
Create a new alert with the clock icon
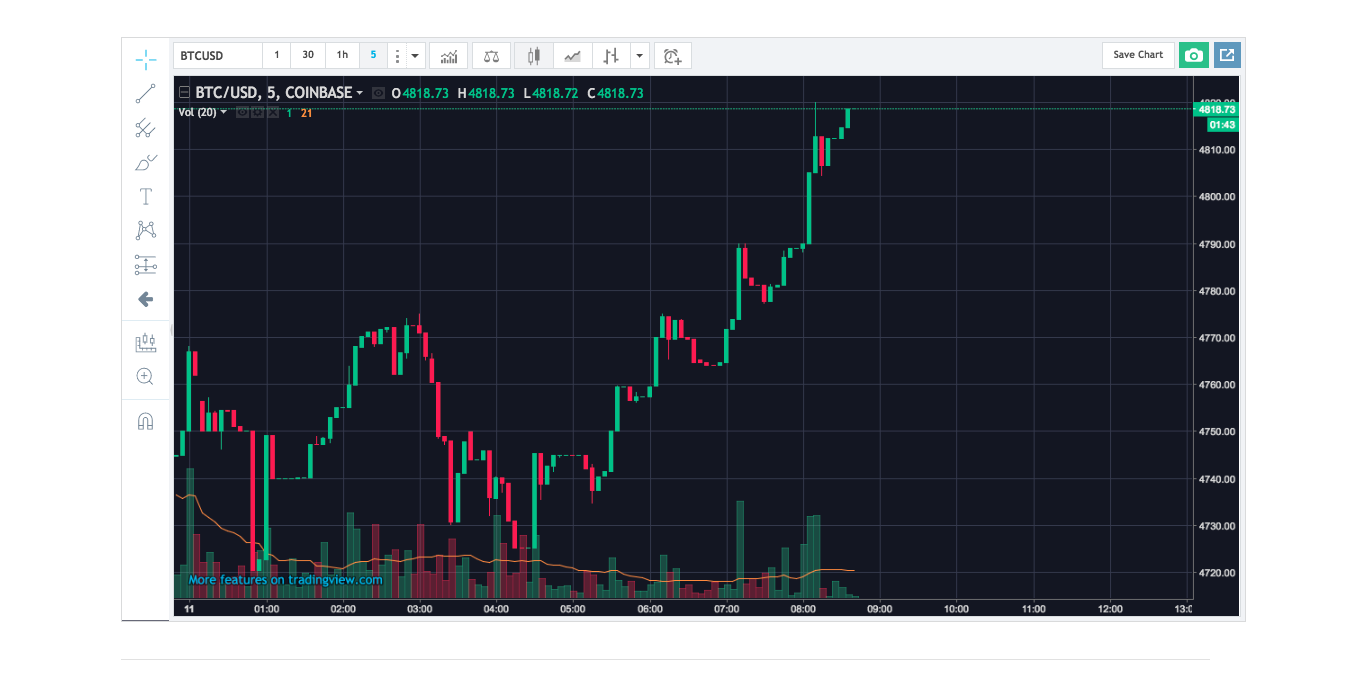(x=672, y=55)
